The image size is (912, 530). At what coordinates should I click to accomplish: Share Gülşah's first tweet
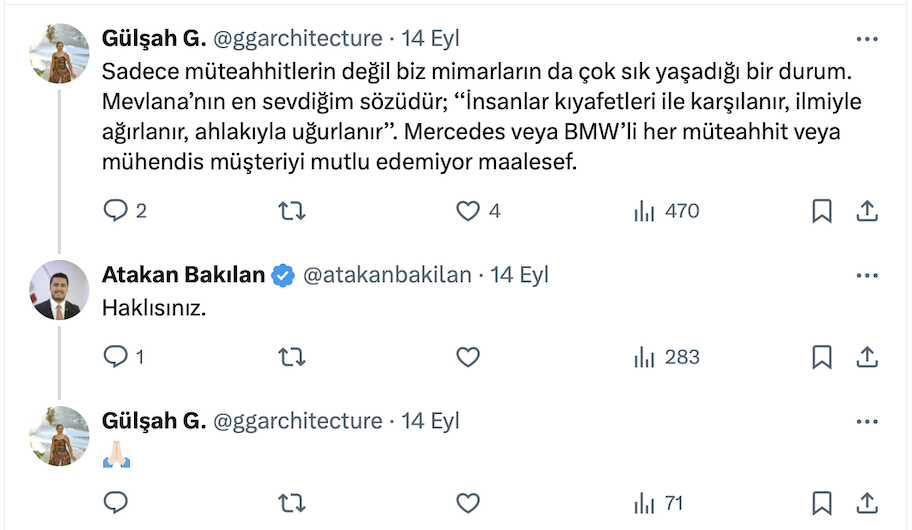867,211
